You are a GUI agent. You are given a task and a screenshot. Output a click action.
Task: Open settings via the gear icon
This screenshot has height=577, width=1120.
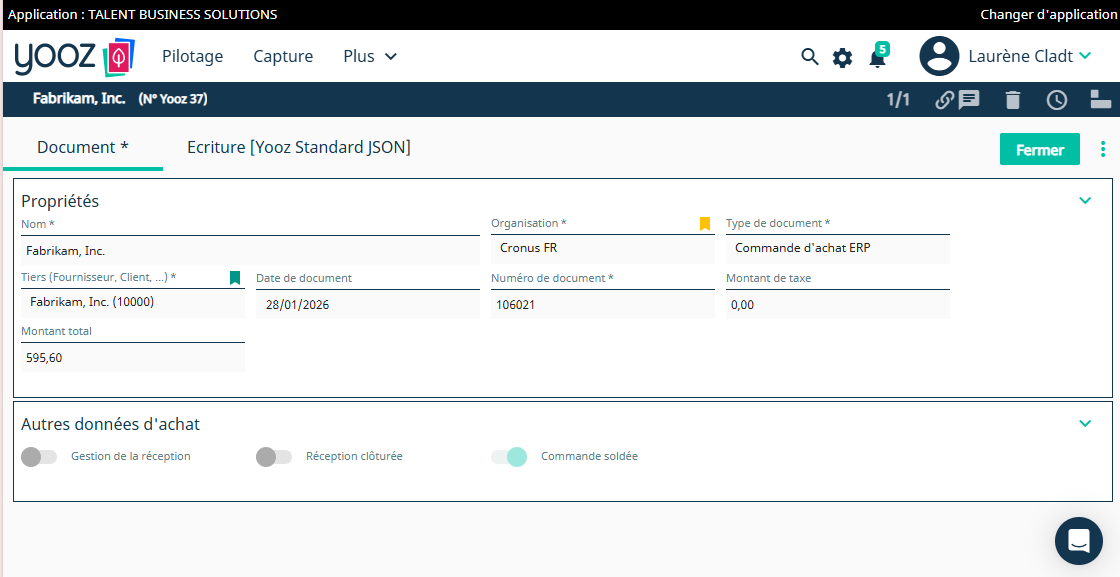(x=843, y=58)
